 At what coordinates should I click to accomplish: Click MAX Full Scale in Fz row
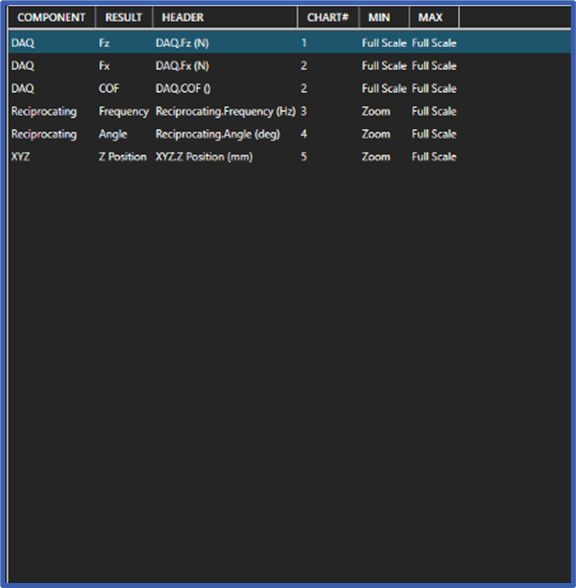434,43
